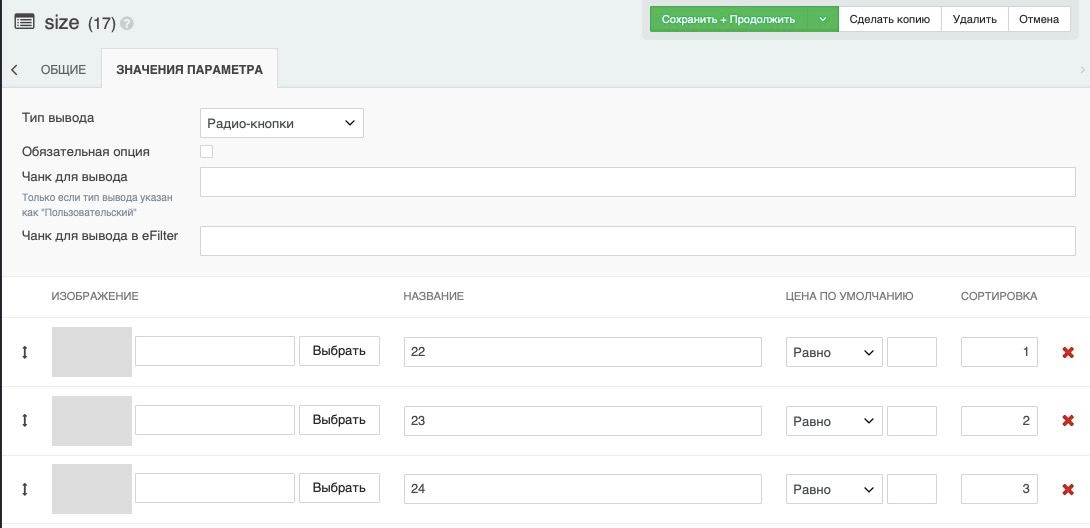Click drag handle of row 22
1090x528 pixels.
click(25, 352)
